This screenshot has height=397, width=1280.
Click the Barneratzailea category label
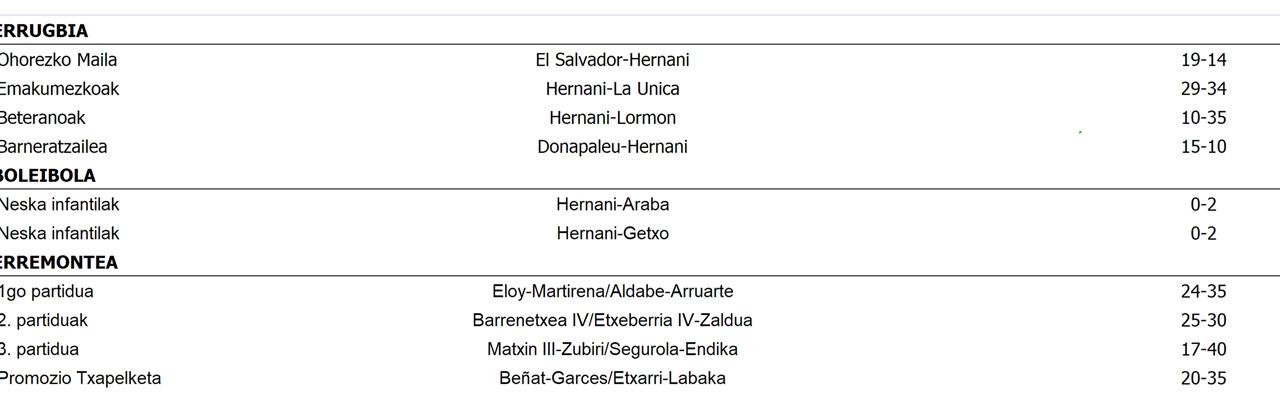click(x=53, y=147)
